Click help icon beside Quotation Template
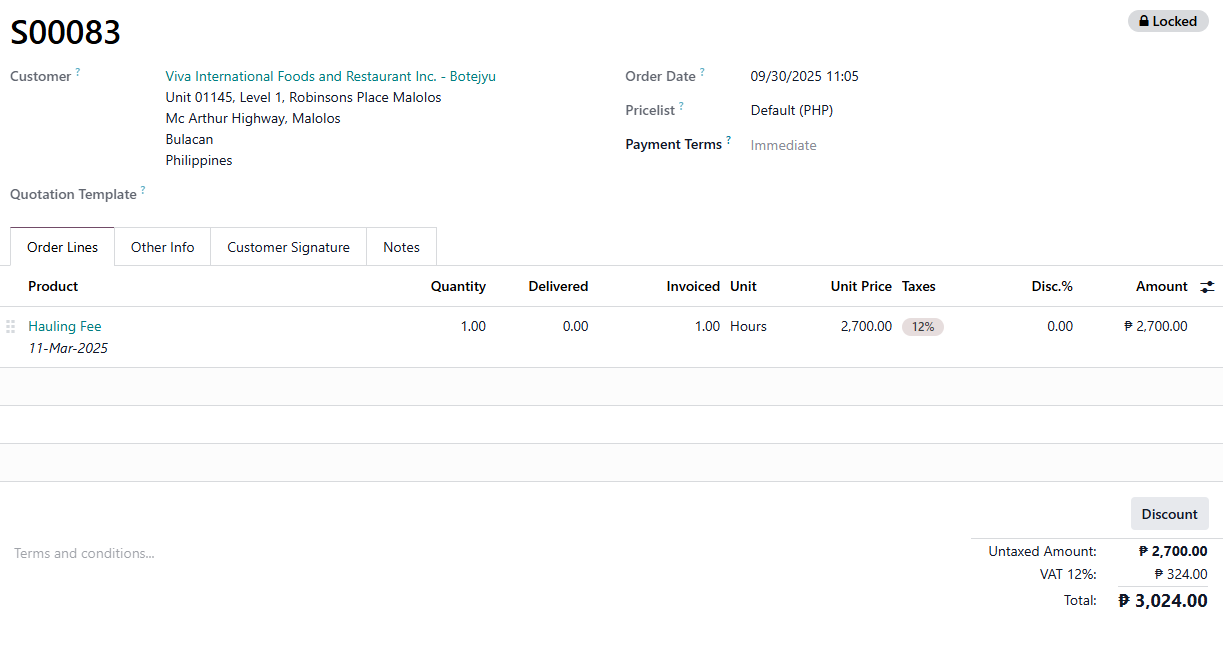This screenshot has width=1223, height=654. 143,190
